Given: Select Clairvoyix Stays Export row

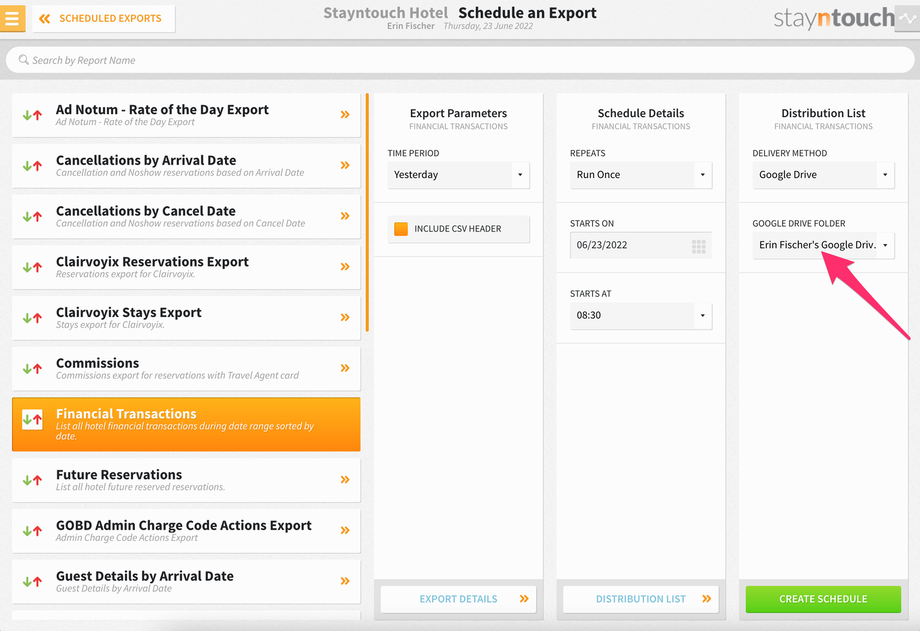Looking at the screenshot, I should [x=186, y=318].
